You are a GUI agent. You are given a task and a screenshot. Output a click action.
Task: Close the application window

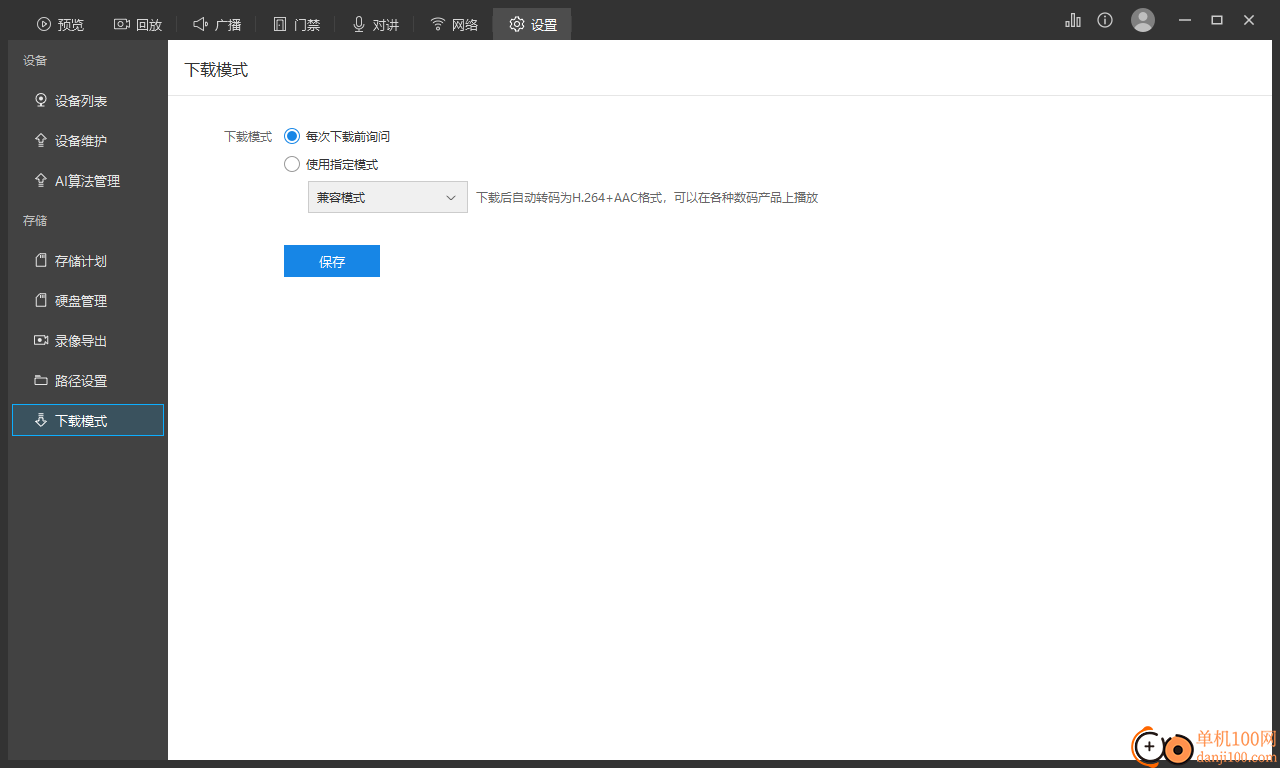pyautogui.click(x=1249, y=20)
